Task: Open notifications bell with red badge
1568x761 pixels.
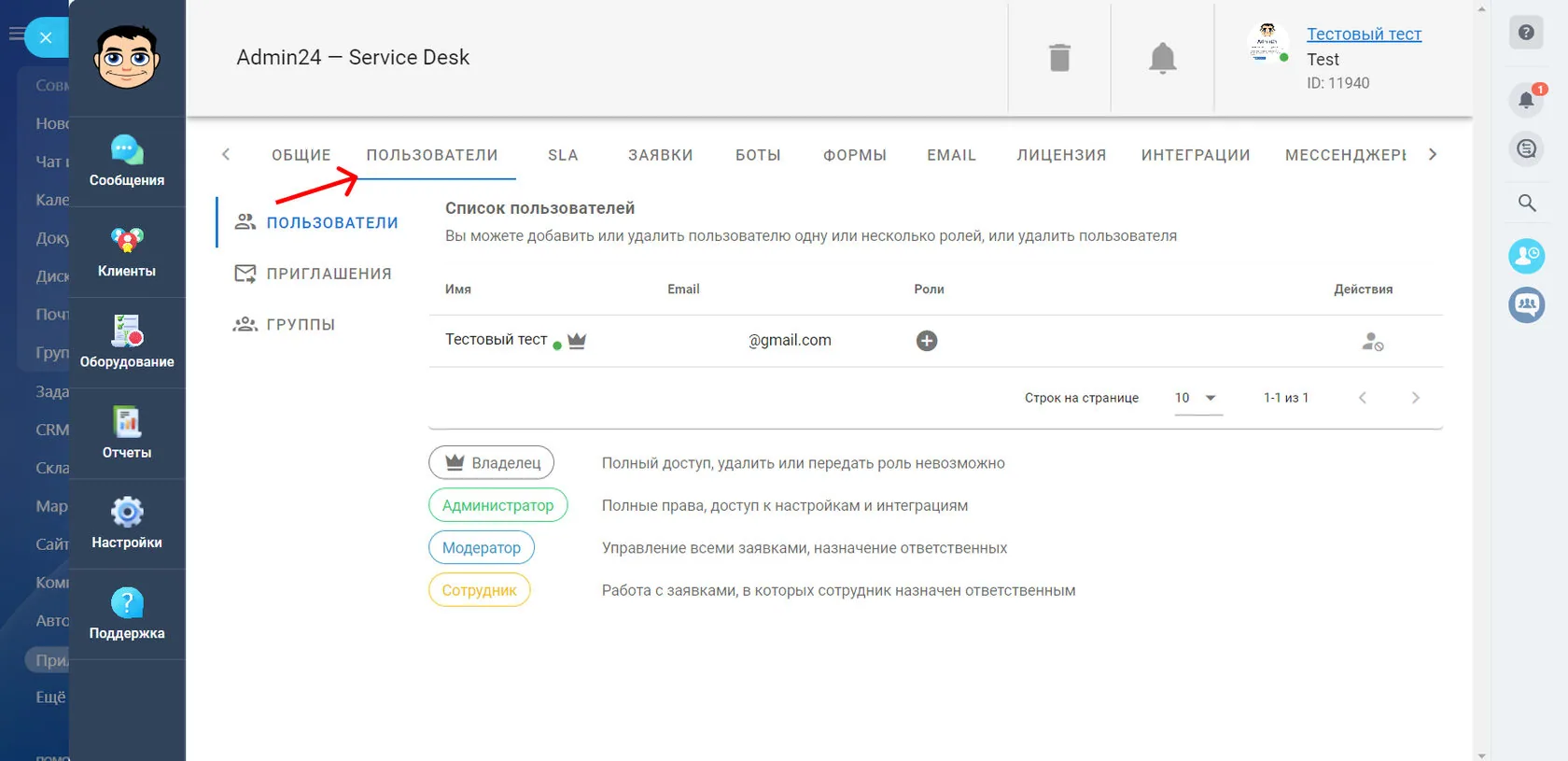Action: [x=1527, y=99]
